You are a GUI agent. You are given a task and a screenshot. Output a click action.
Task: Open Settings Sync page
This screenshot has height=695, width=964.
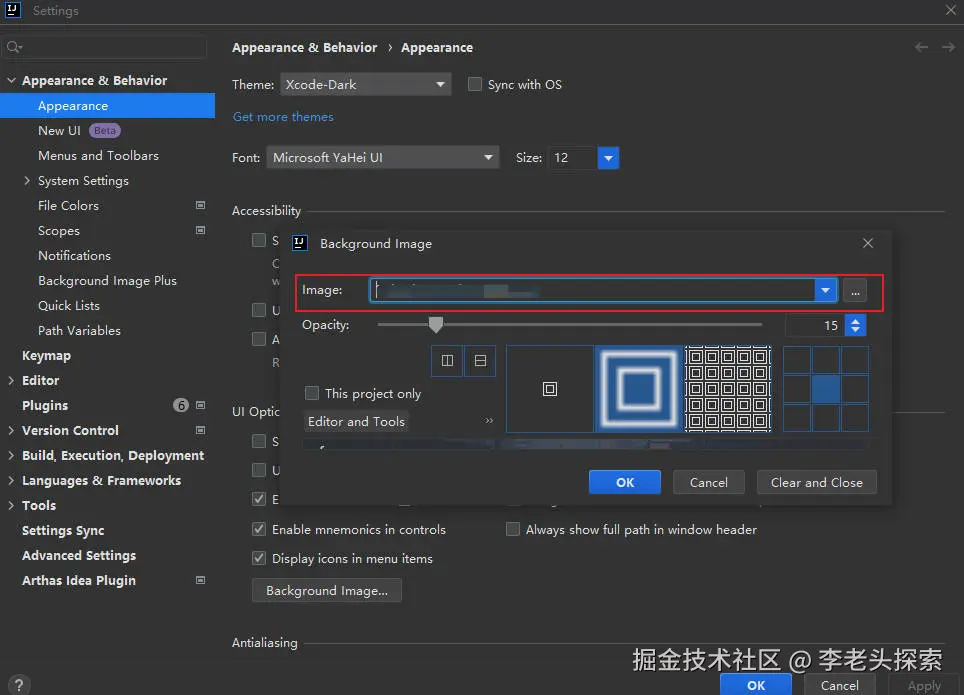pyautogui.click(x=63, y=530)
